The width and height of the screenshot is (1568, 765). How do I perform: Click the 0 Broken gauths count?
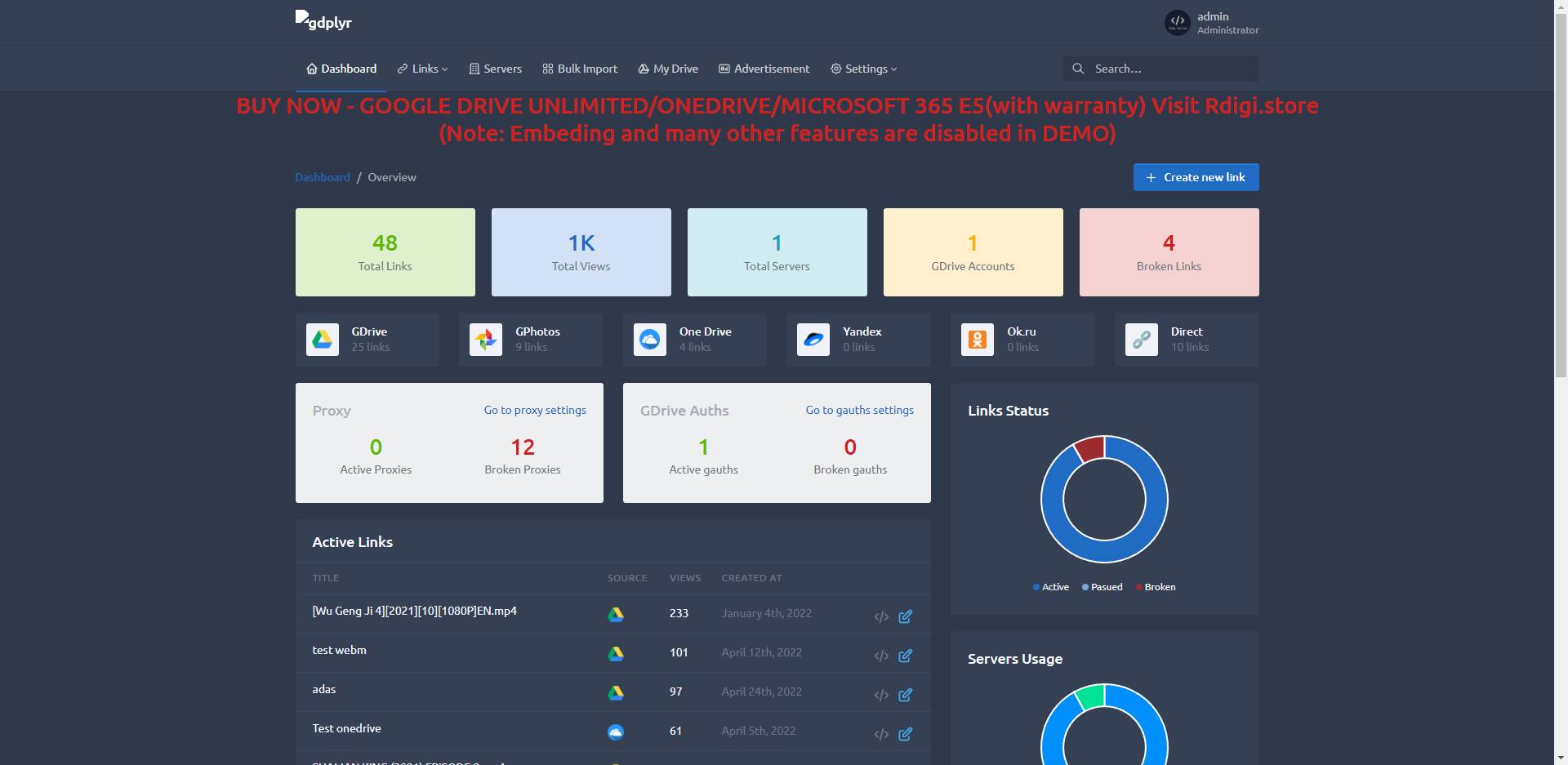[x=850, y=447]
